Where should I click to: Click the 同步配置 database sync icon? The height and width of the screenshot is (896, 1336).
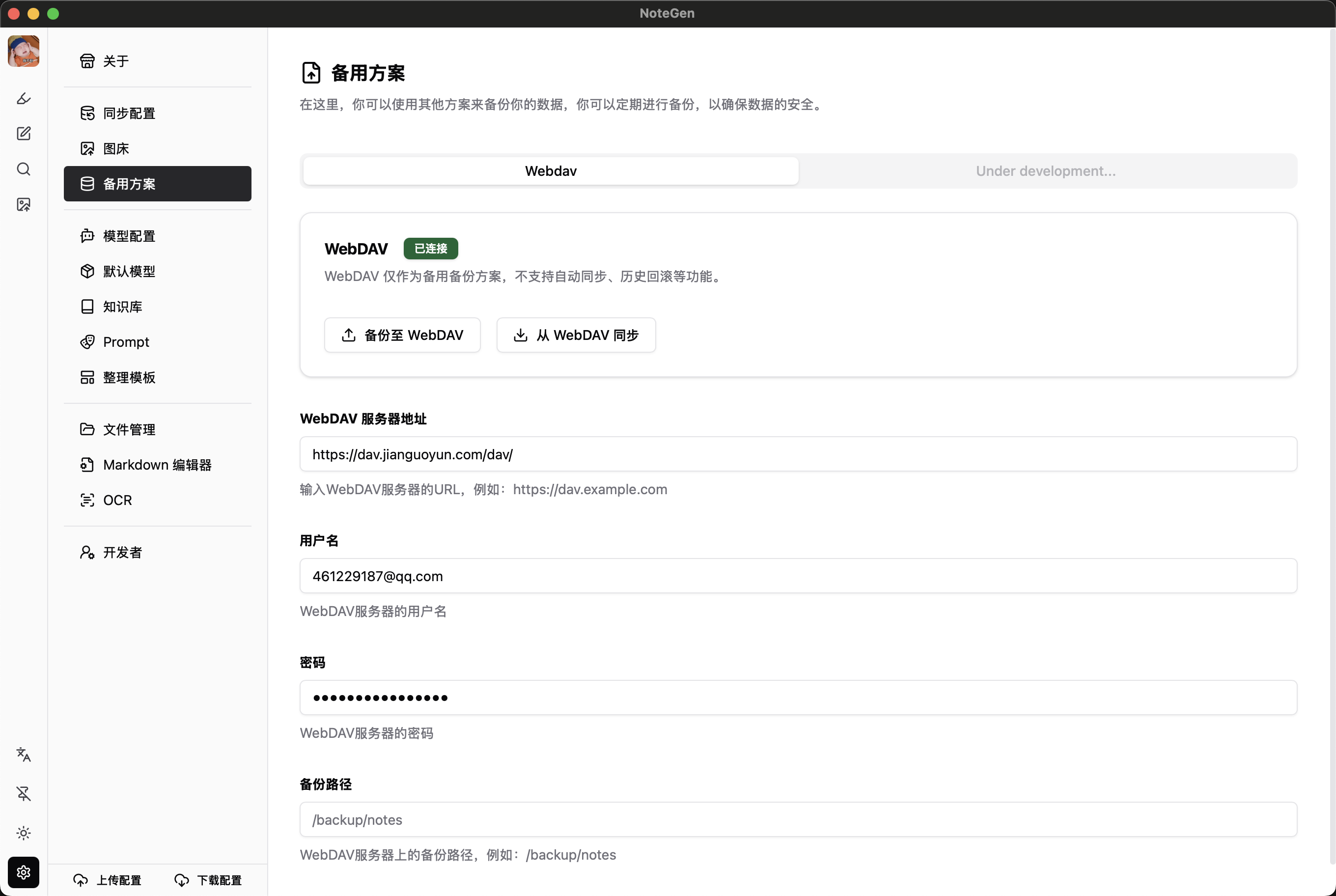tap(87, 113)
